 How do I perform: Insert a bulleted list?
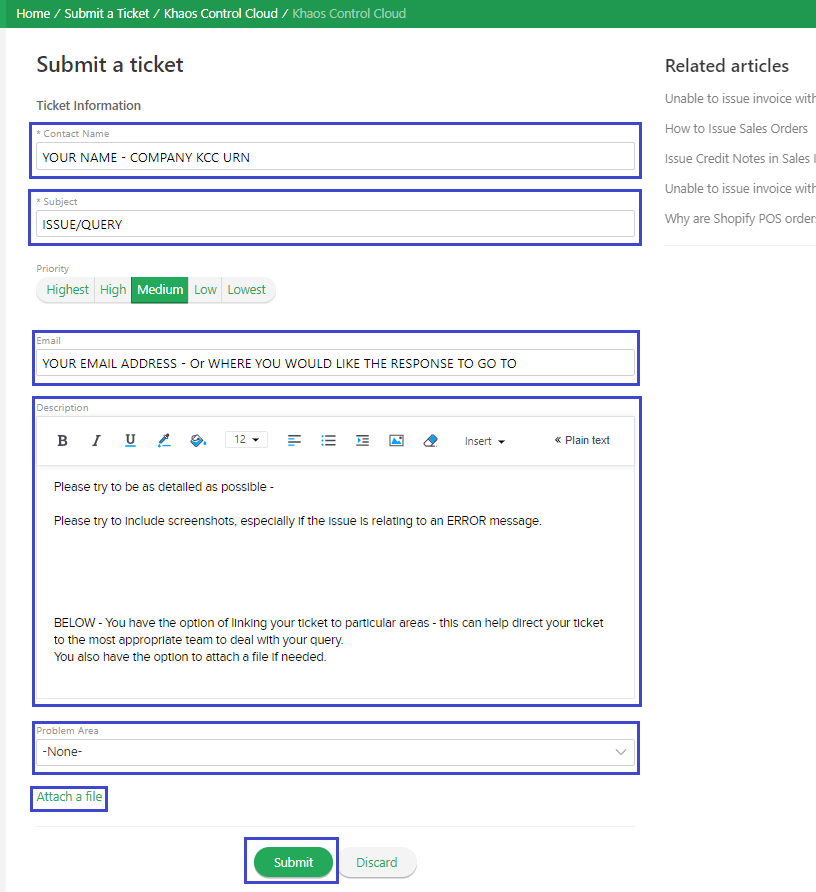(328, 441)
